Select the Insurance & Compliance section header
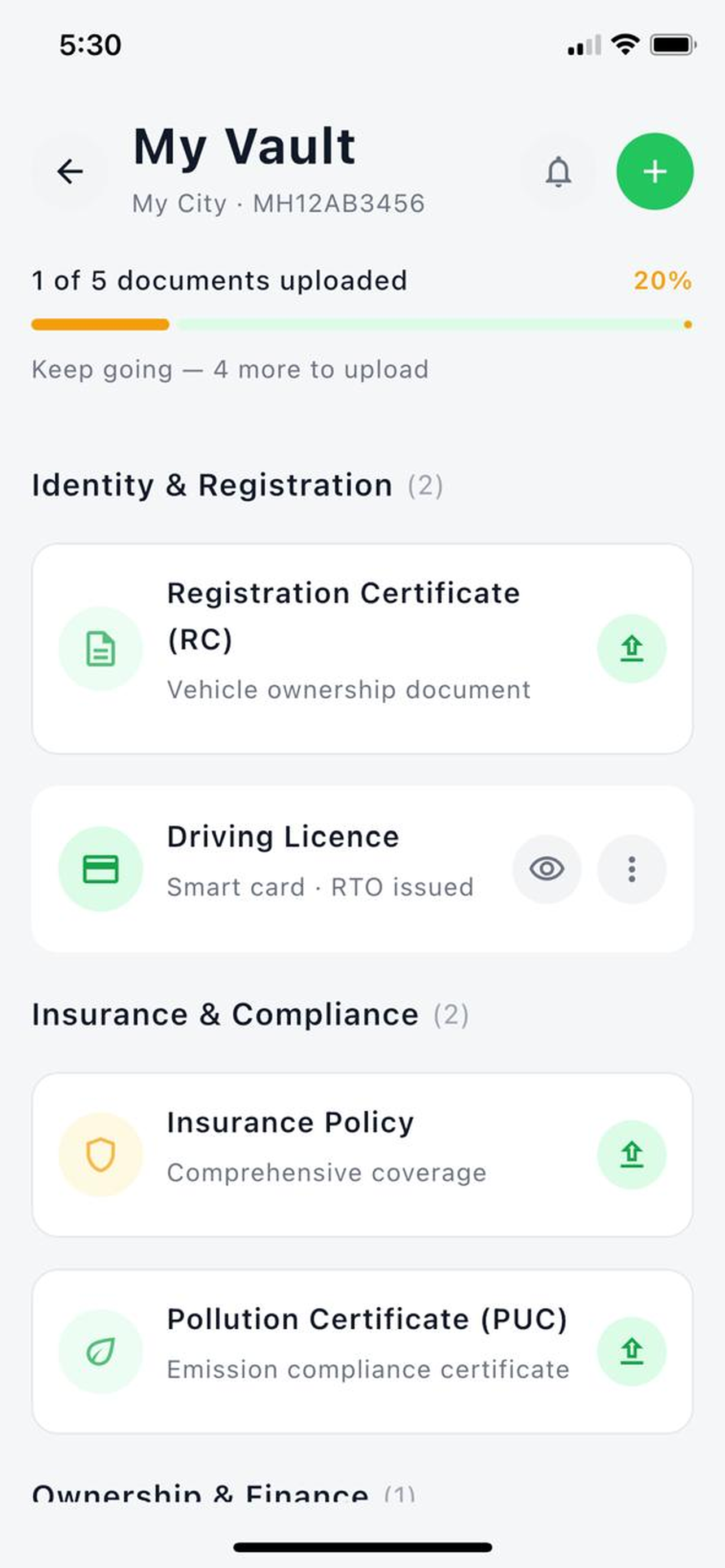Image resolution: width=725 pixels, height=1568 pixels. 250,1014
